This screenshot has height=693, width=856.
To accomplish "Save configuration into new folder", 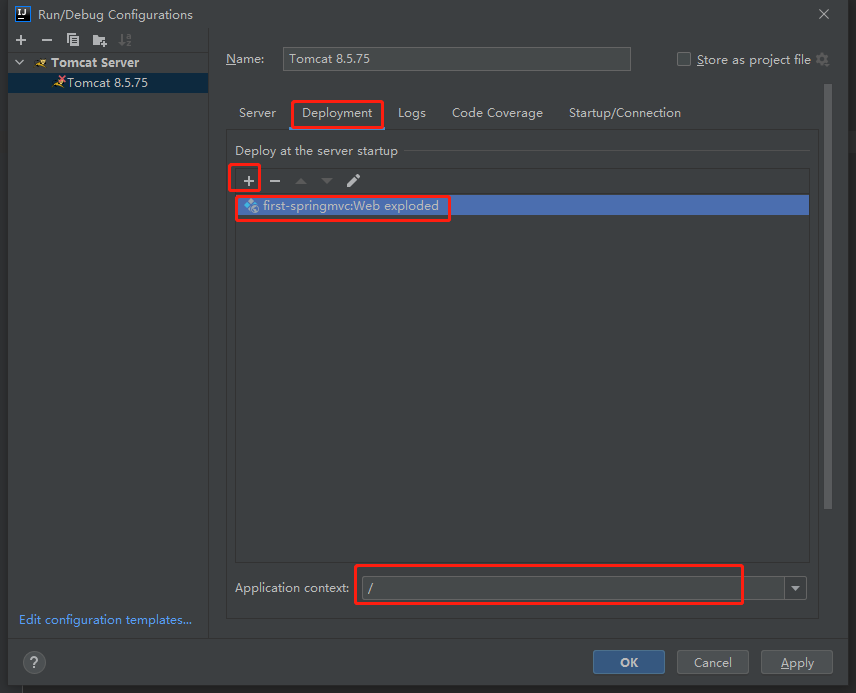I will 99,40.
